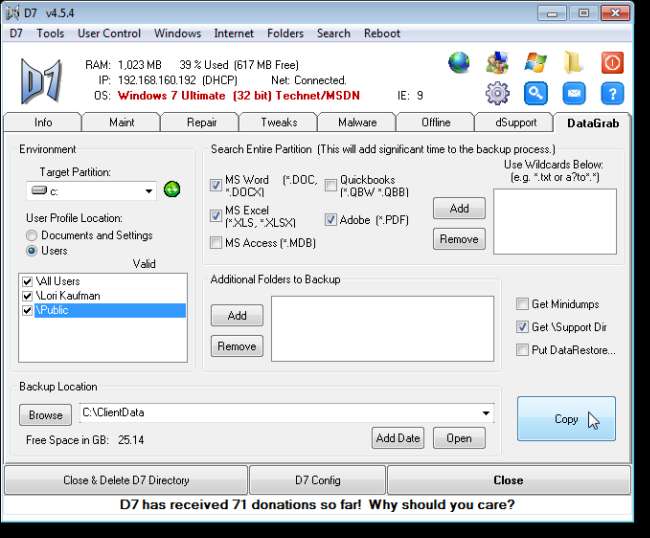Open D7 Config
The image size is (650, 538).
(318, 480)
